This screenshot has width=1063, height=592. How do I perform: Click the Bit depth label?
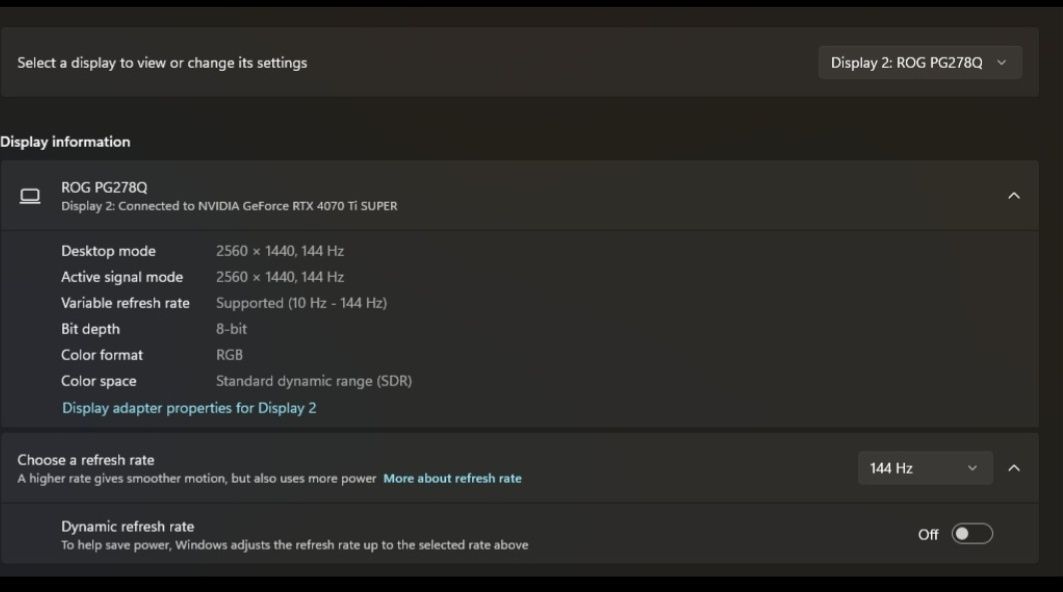point(90,329)
